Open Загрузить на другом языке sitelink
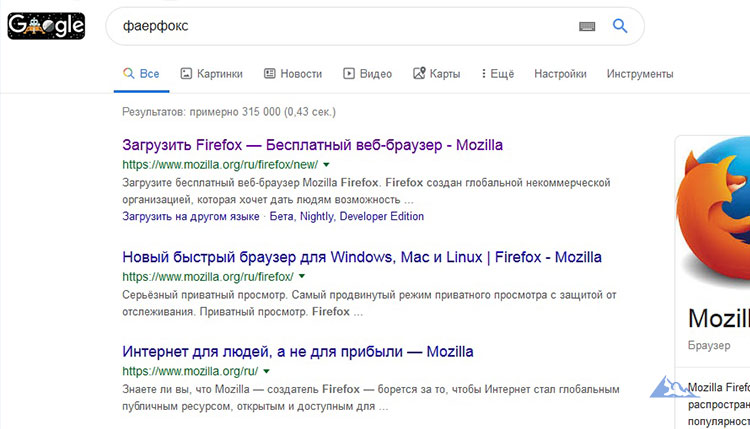The image size is (750, 429). (x=191, y=216)
